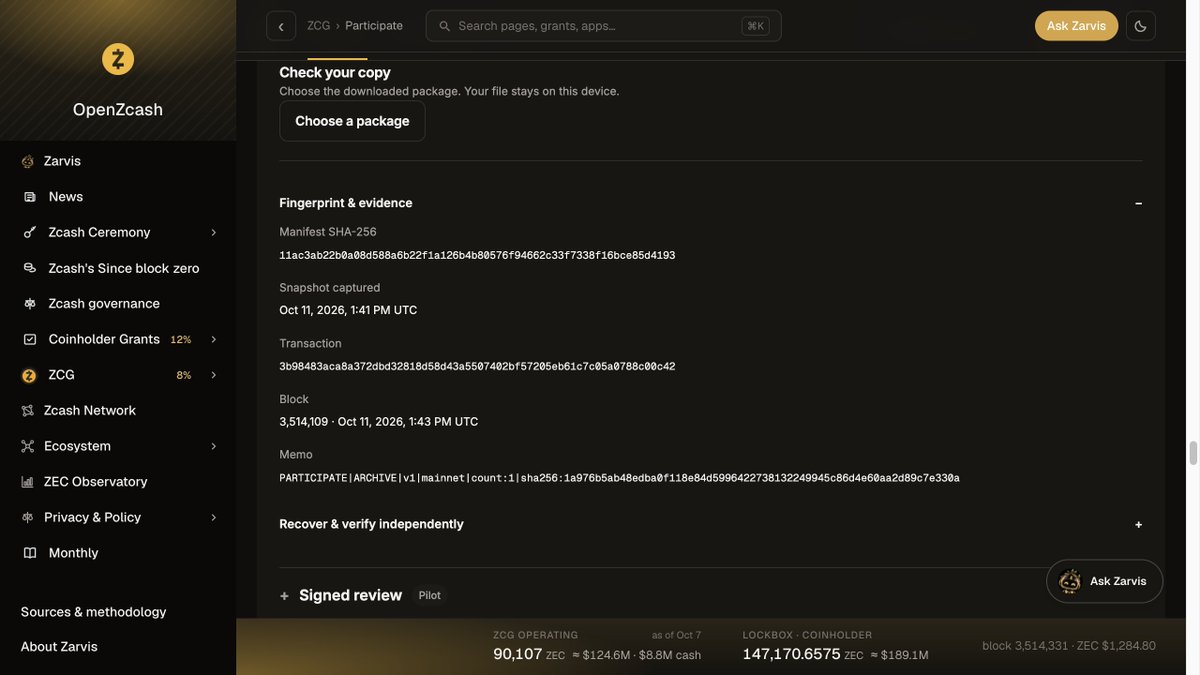Expand the Zcash Ceremony submenu chevron
The height and width of the screenshot is (675, 1200).
(214, 232)
